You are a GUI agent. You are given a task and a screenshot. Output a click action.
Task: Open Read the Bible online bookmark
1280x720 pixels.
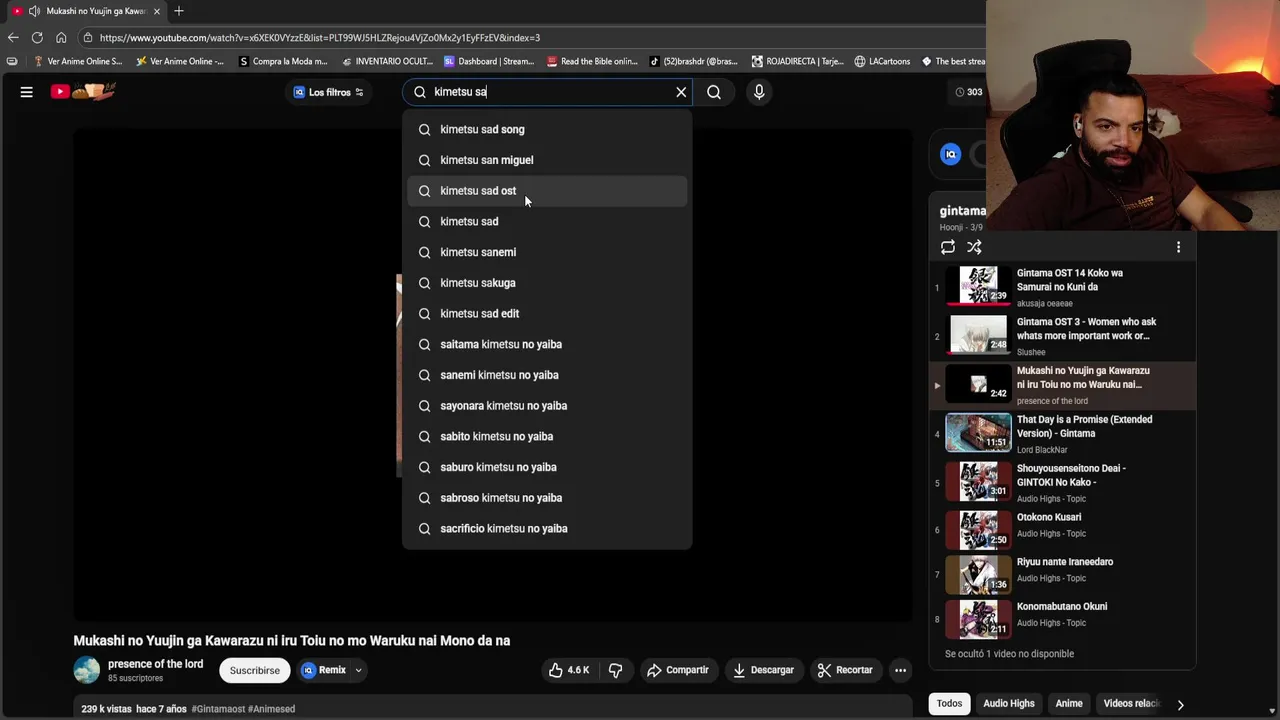tap(592, 61)
